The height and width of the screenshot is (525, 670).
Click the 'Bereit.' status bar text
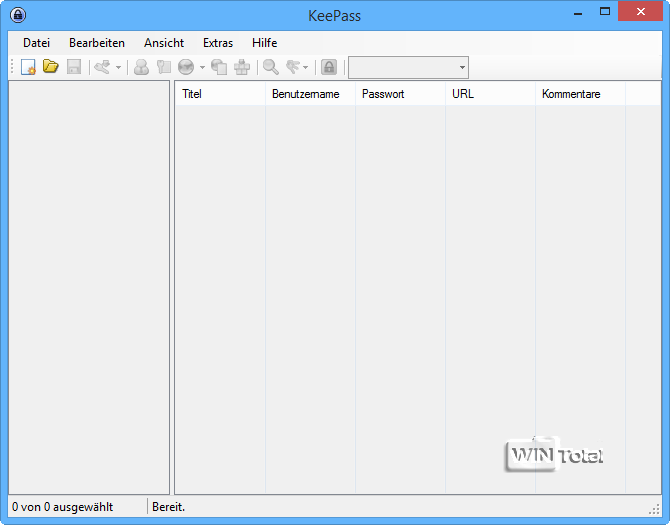168,507
